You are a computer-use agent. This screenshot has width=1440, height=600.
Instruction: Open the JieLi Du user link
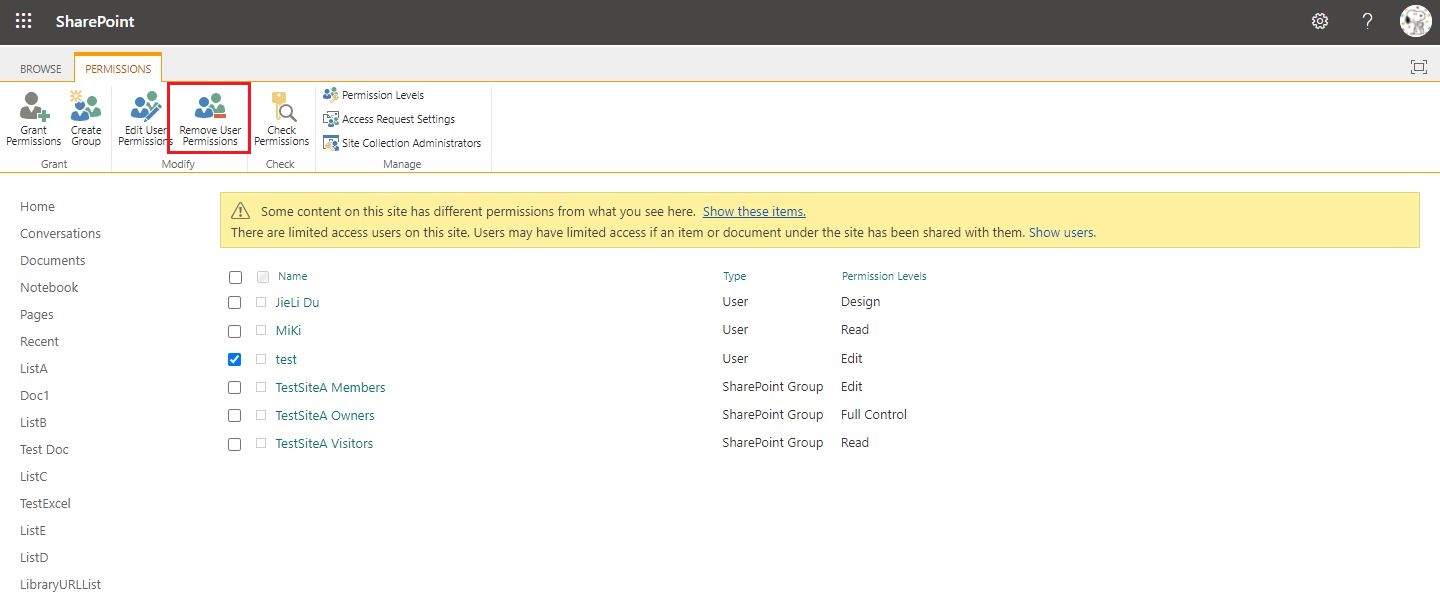(297, 302)
